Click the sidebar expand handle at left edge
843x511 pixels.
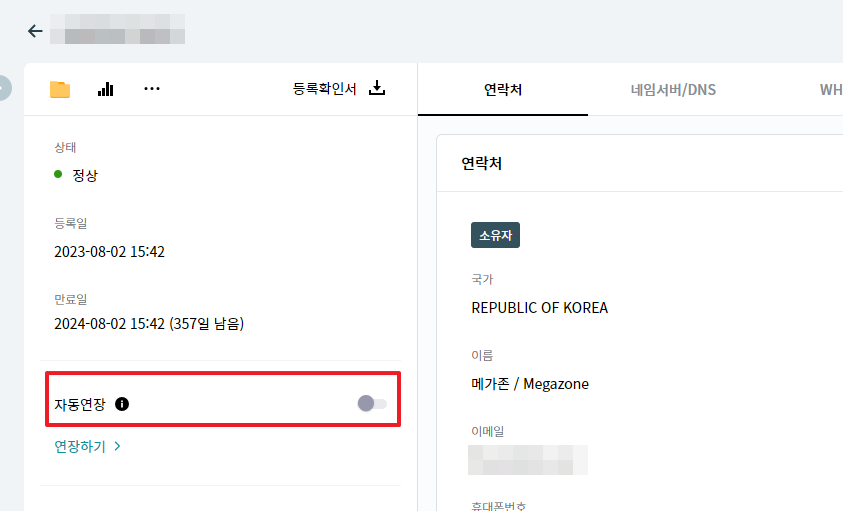(x=4, y=89)
